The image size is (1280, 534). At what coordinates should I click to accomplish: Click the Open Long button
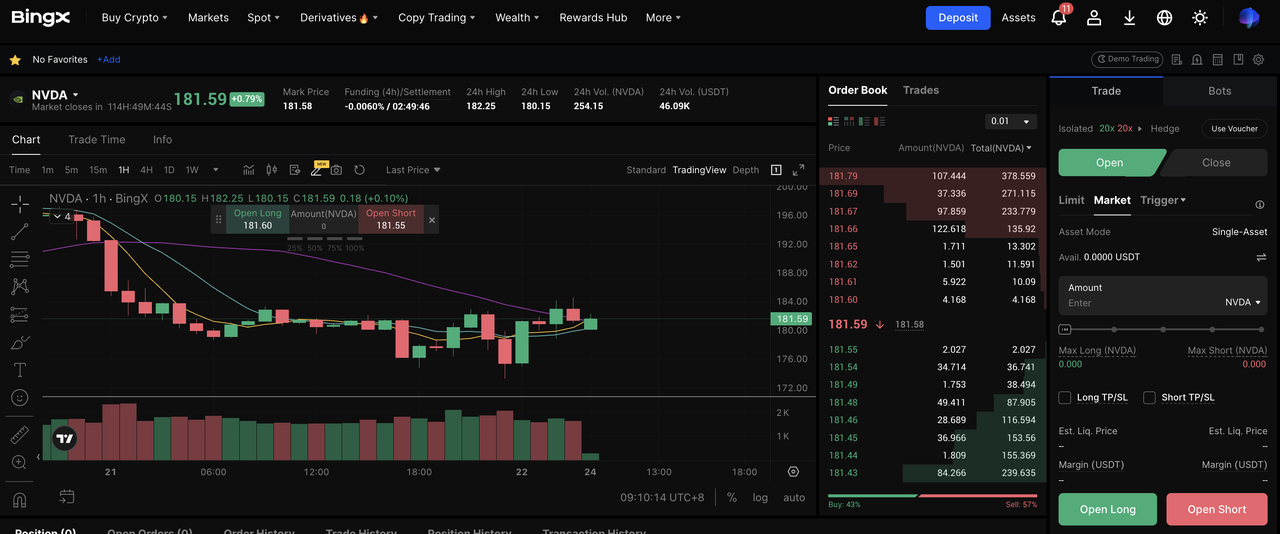click(x=1107, y=509)
